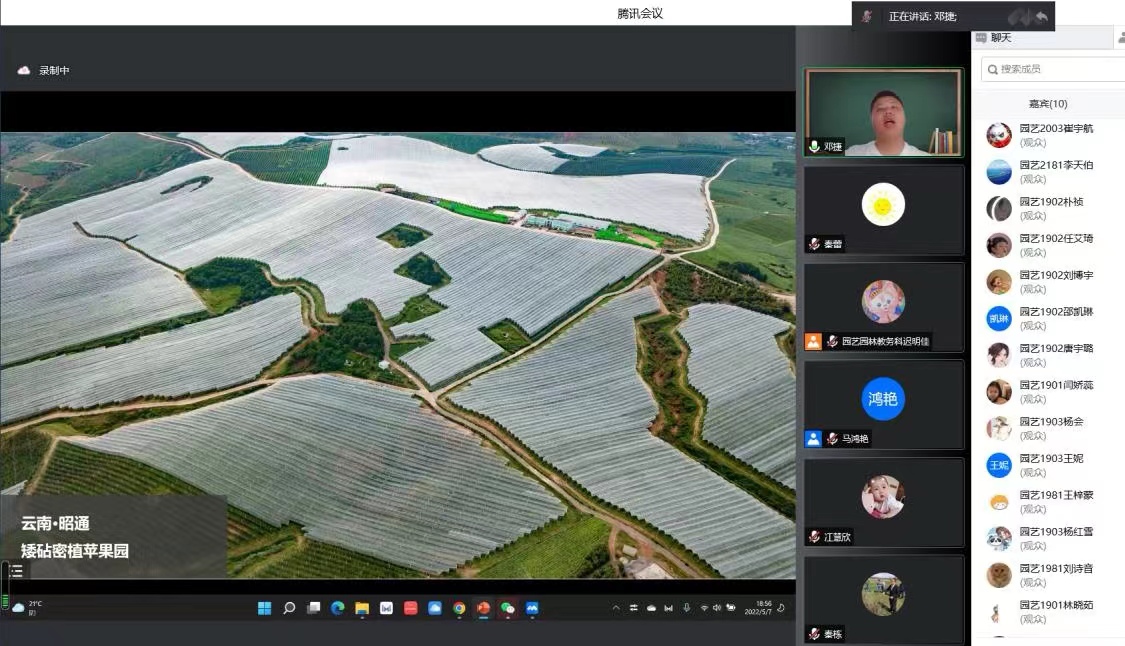Select member 园艺2003崔宇航 in the list

[x=1055, y=135]
